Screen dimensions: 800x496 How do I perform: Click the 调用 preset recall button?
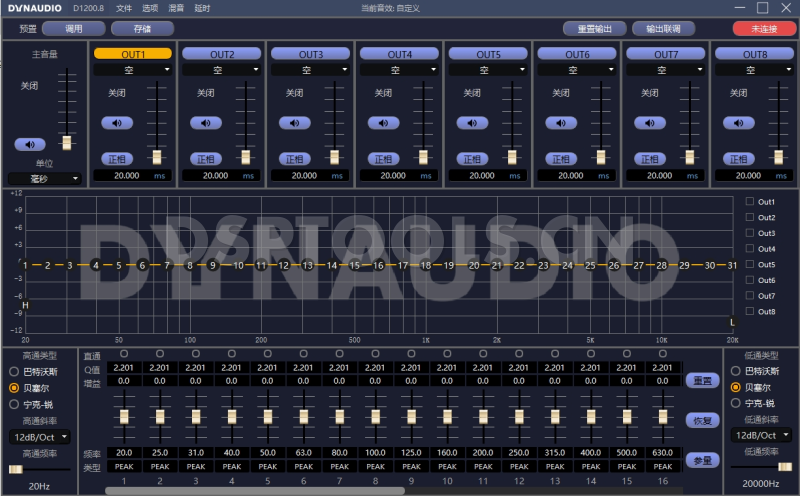click(x=73, y=29)
